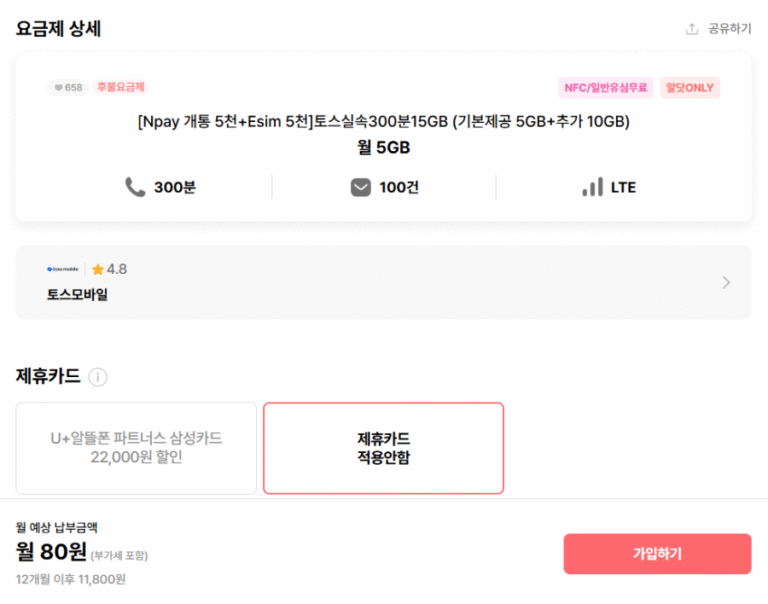Select U+알뜰폰 파트너스 삼성카드 discount option
Viewport: 768px width, 604px height.
pos(136,448)
